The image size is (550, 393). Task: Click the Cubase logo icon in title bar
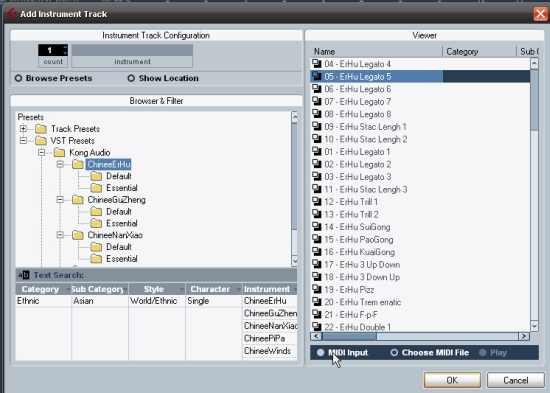pyautogui.click(x=12, y=14)
